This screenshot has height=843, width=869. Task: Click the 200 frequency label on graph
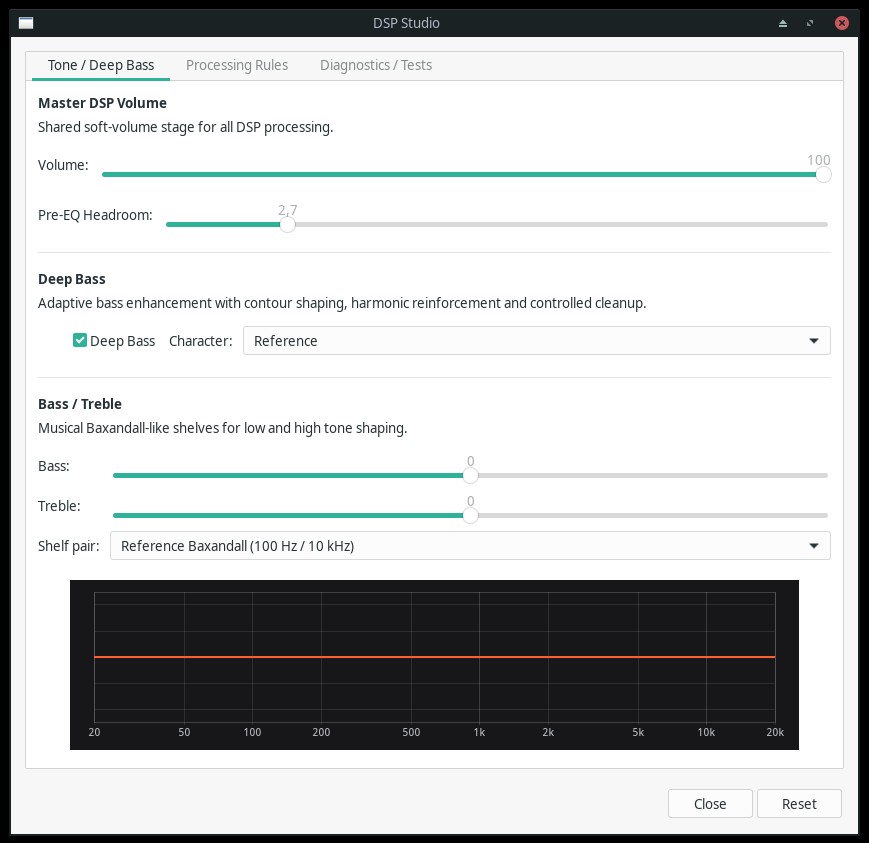pos(321,732)
